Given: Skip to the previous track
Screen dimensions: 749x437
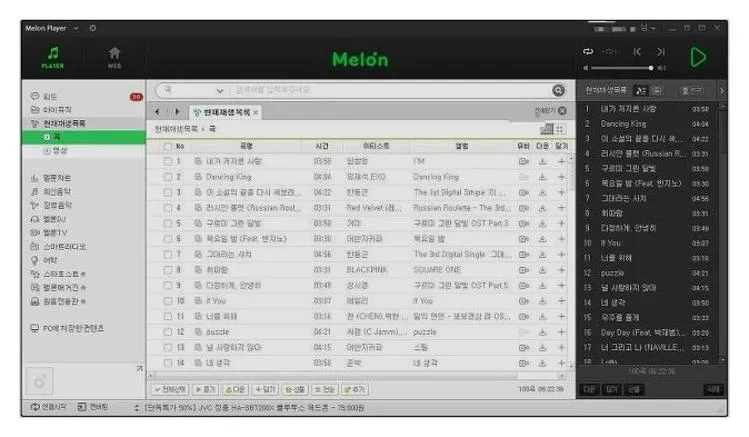Looking at the screenshot, I should point(637,52).
